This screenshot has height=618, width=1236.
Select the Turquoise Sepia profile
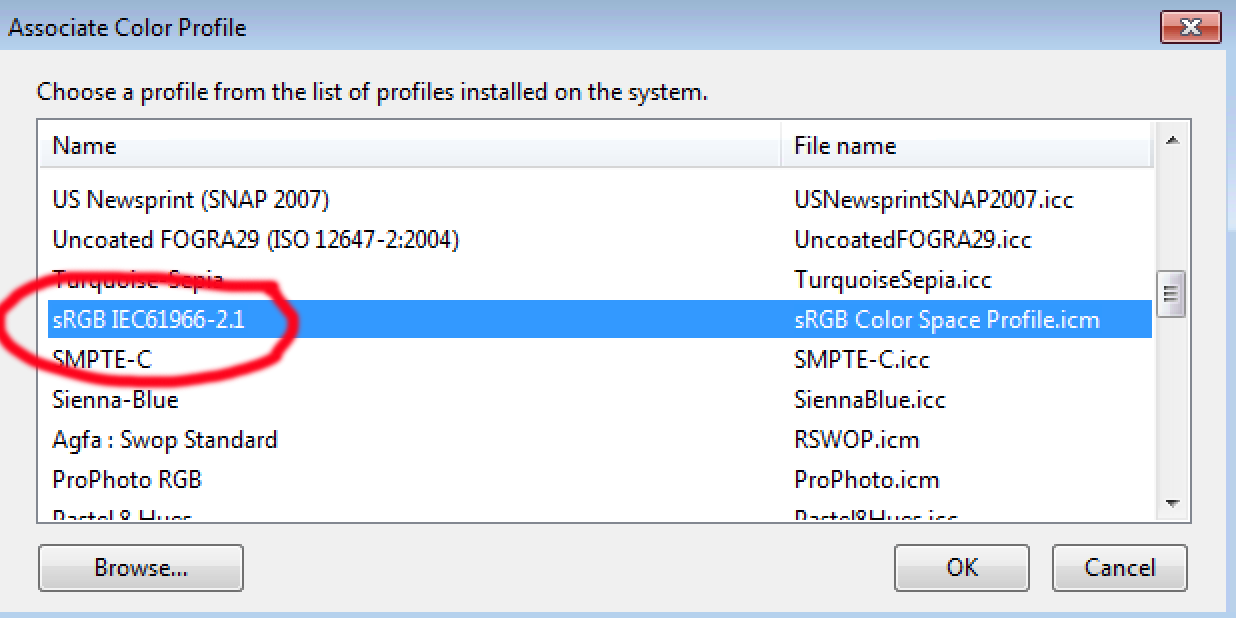click(x=120, y=279)
